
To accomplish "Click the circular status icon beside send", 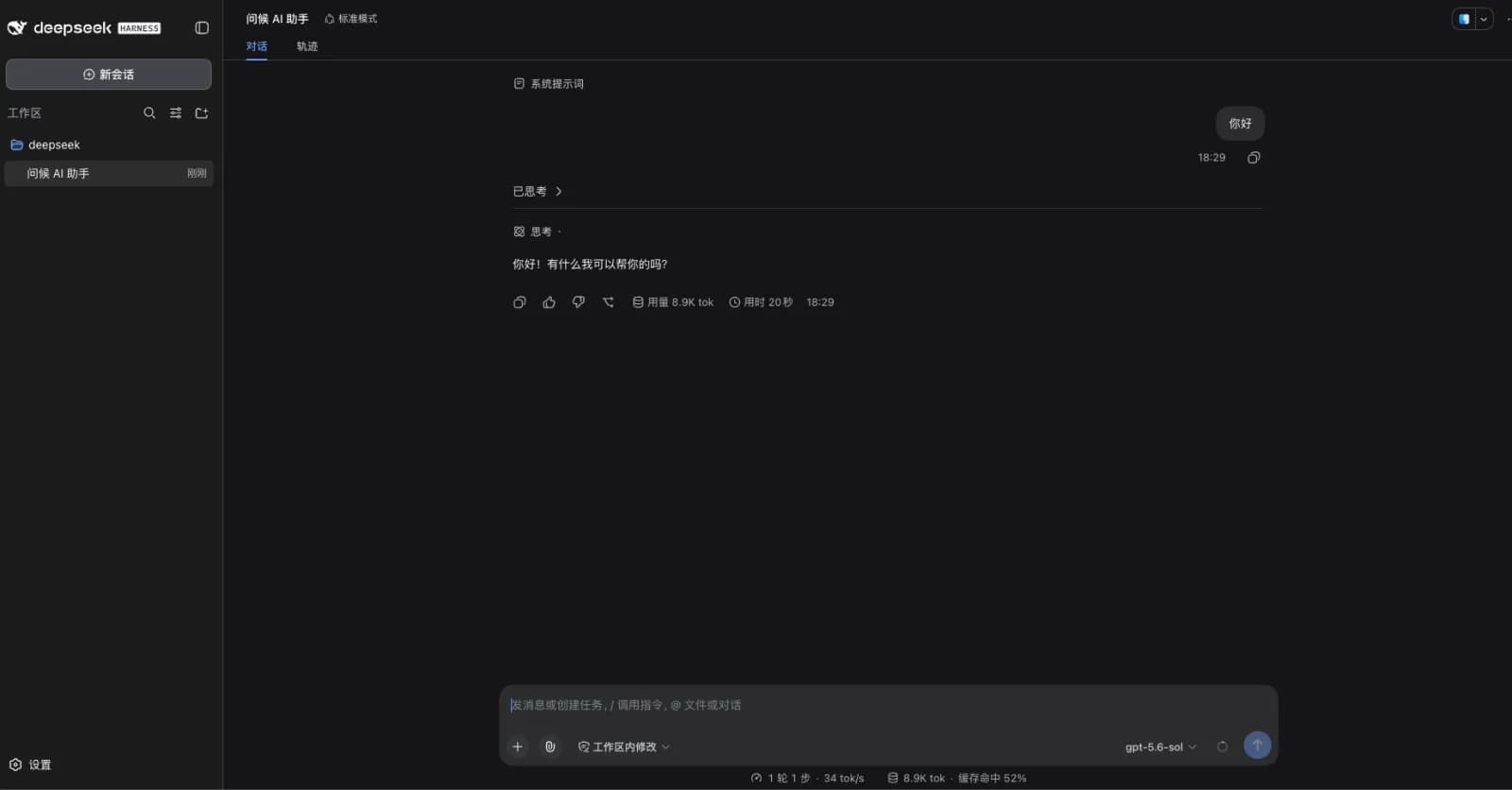I will coord(1222,747).
